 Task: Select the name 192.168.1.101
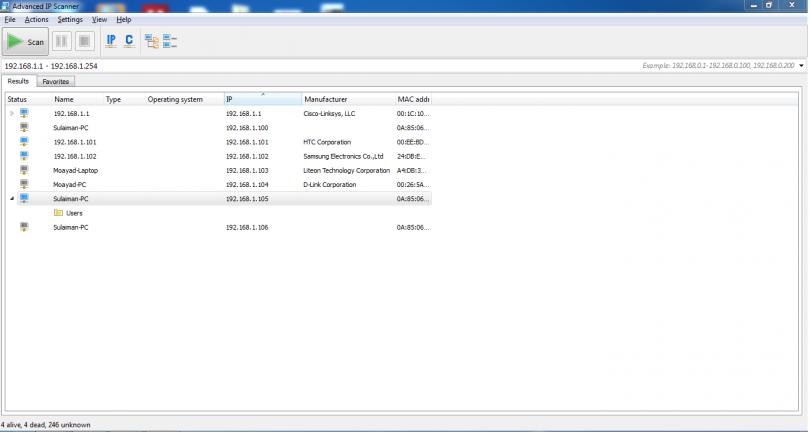(x=75, y=142)
